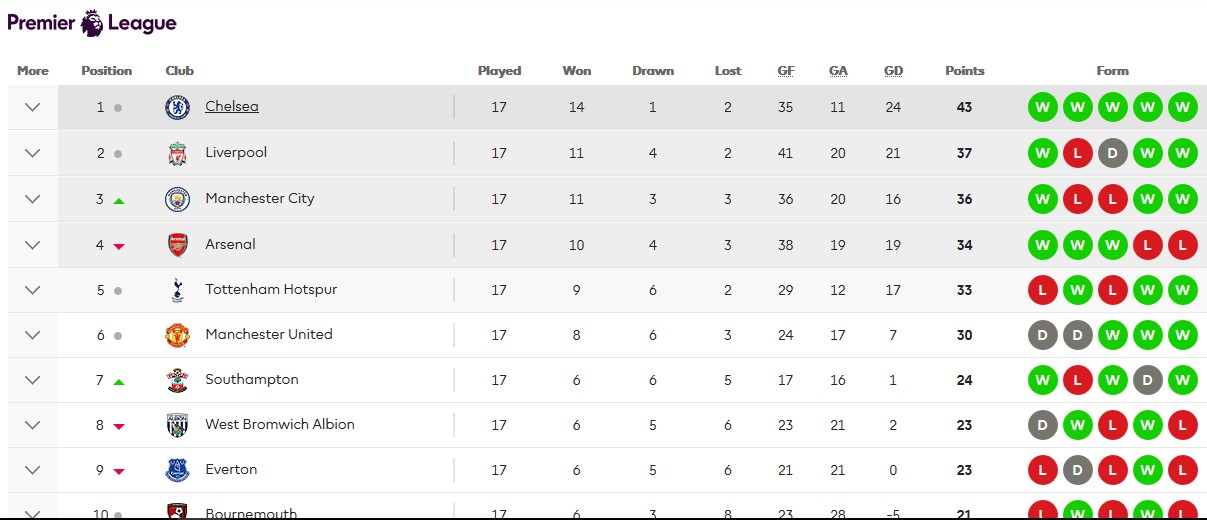Click Chelsea's first green W form circle
Screen dimensions: 1207x520
tap(1043, 107)
